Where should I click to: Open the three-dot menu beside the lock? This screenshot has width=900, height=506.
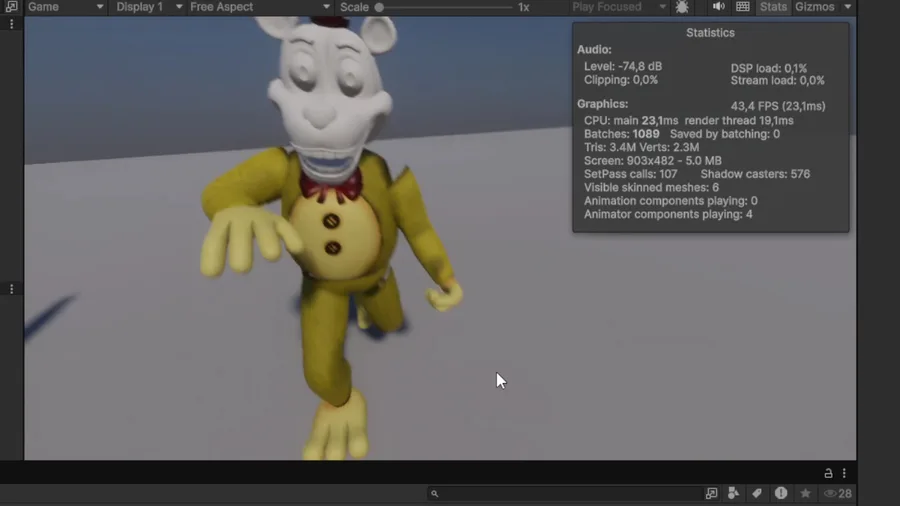(x=844, y=473)
